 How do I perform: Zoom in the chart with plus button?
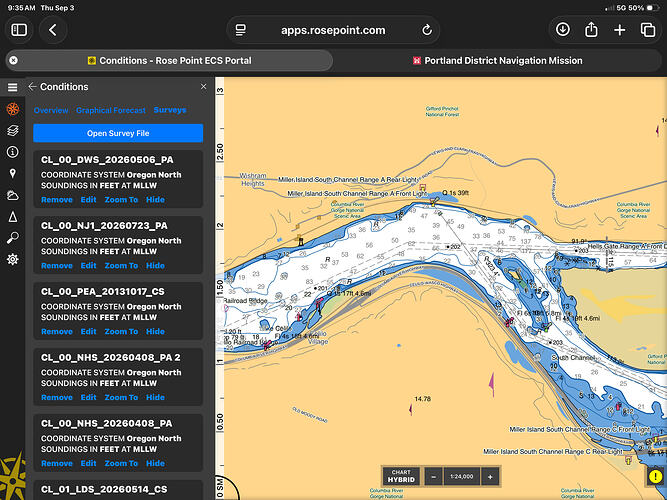490,477
